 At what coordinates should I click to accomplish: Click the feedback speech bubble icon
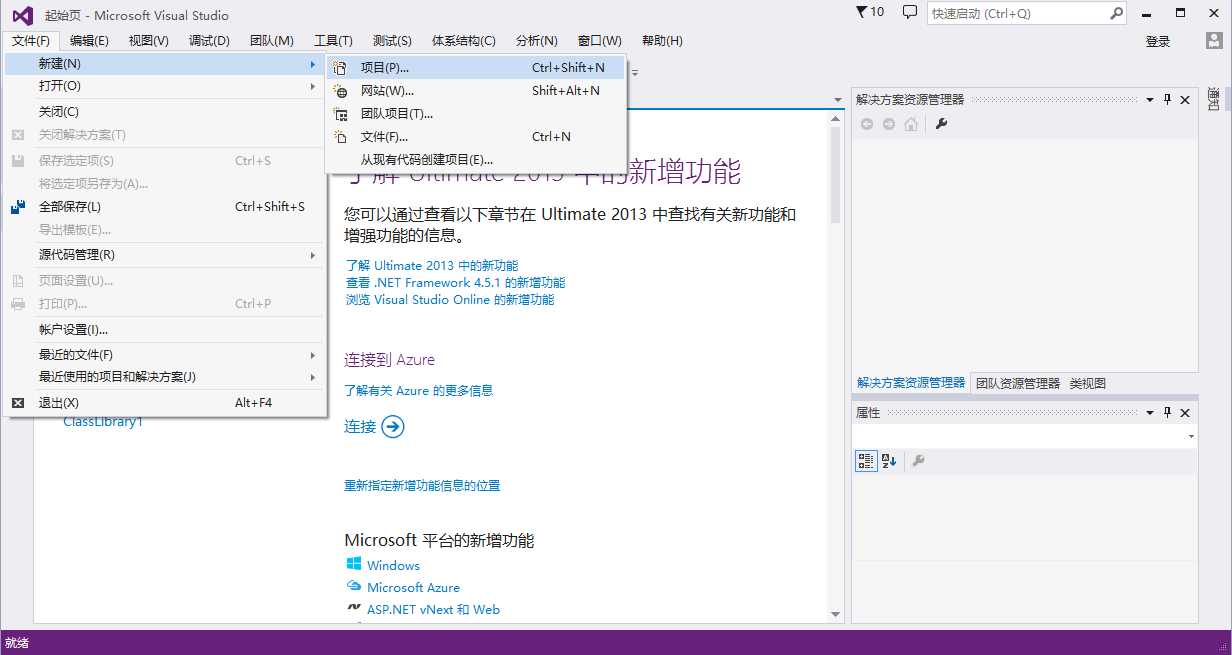(910, 12)
